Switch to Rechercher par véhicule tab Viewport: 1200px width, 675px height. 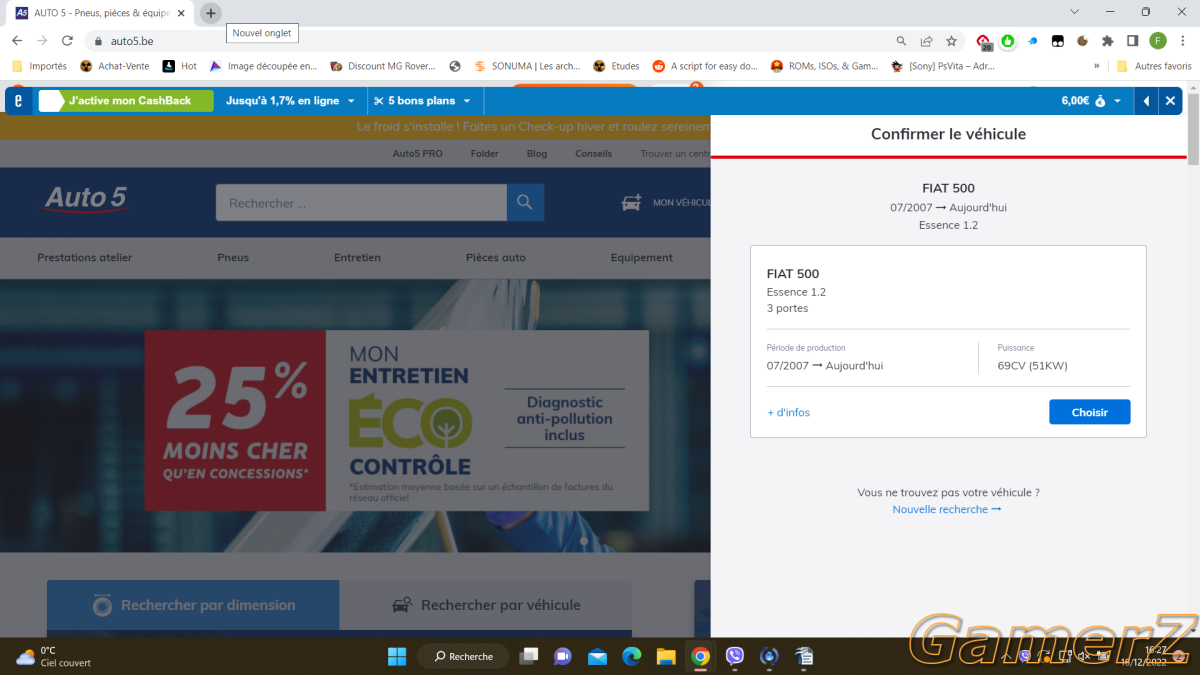click(x=486, y=605)
